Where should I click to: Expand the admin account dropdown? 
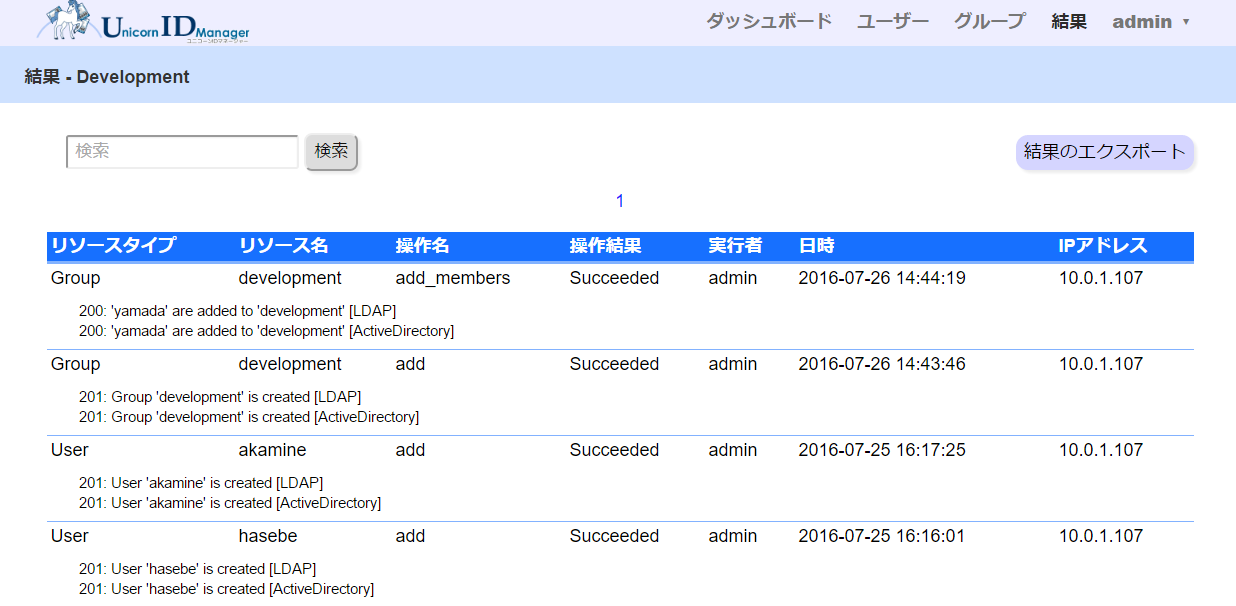(1151, 21)
